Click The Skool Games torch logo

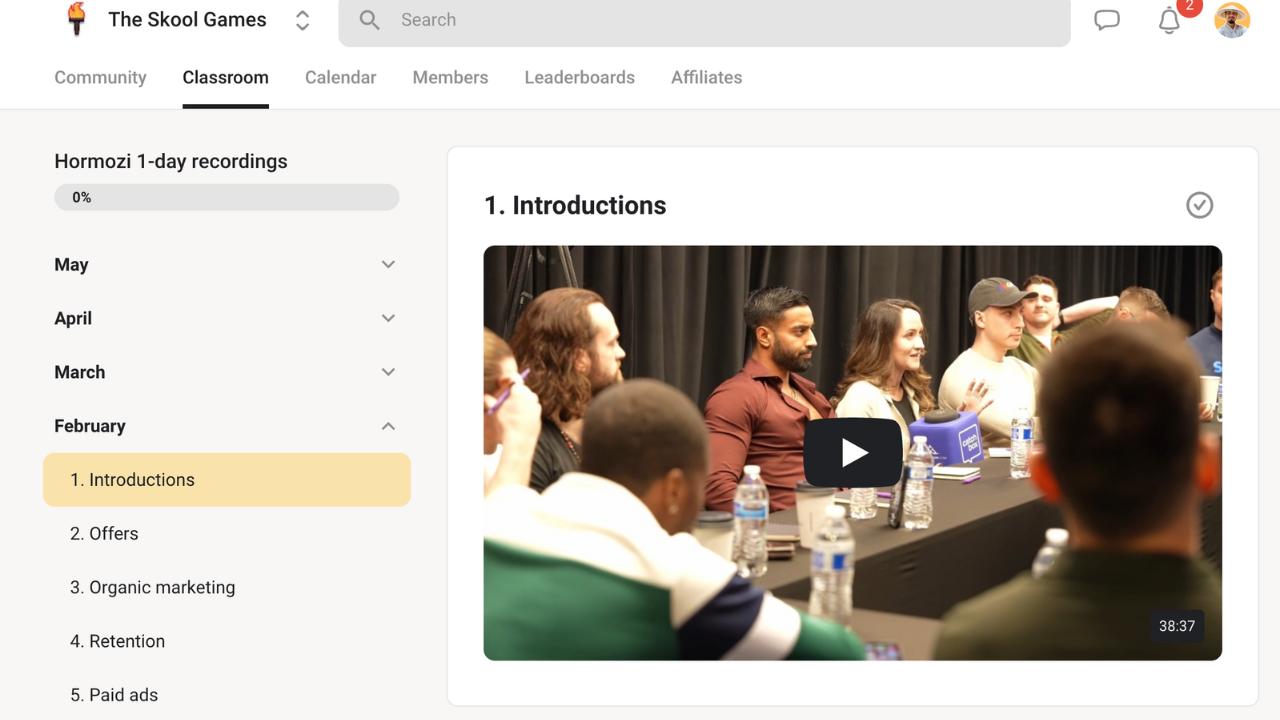(x=76, y=19)
